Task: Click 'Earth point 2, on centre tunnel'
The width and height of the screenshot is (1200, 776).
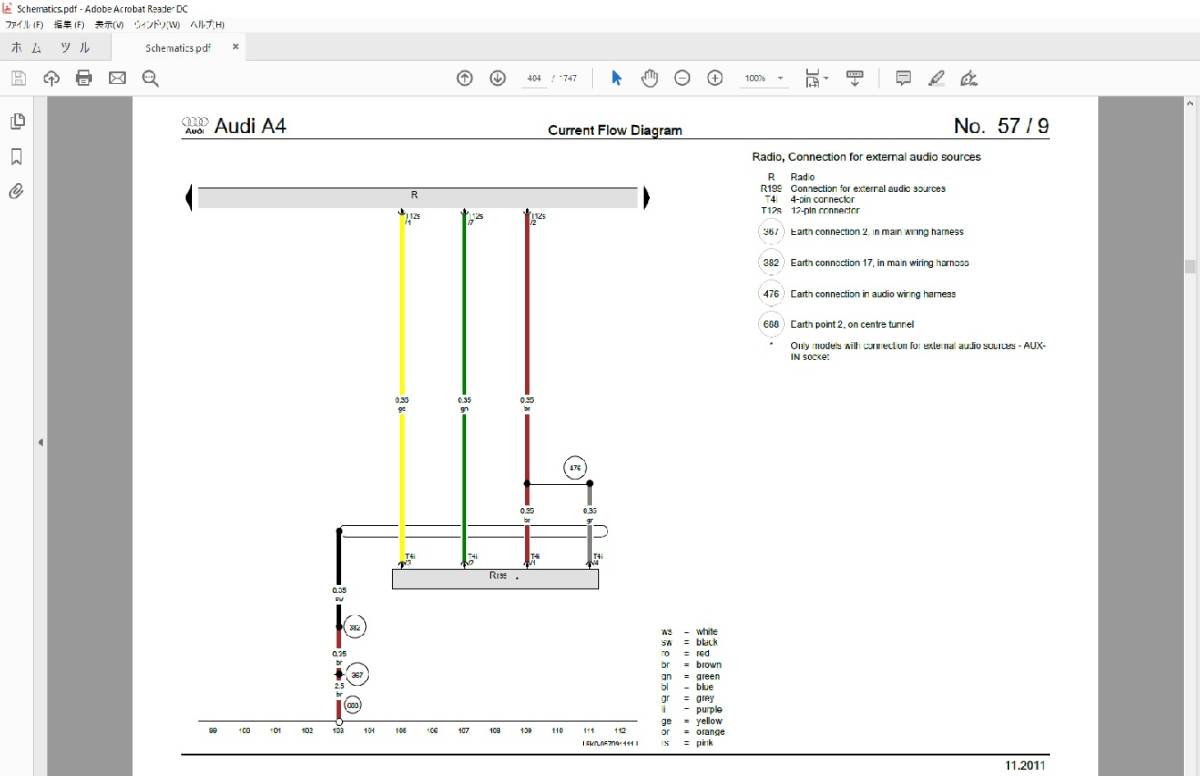Action: [x=852, y=324]
